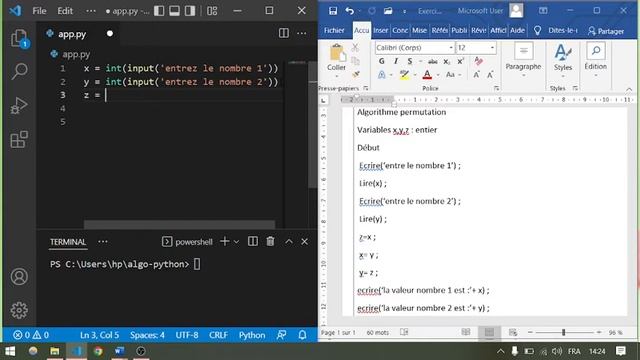Undo last action in Word
Image resolution: width=640 pixels, height=360 pixels.
(x=350, y=11)
